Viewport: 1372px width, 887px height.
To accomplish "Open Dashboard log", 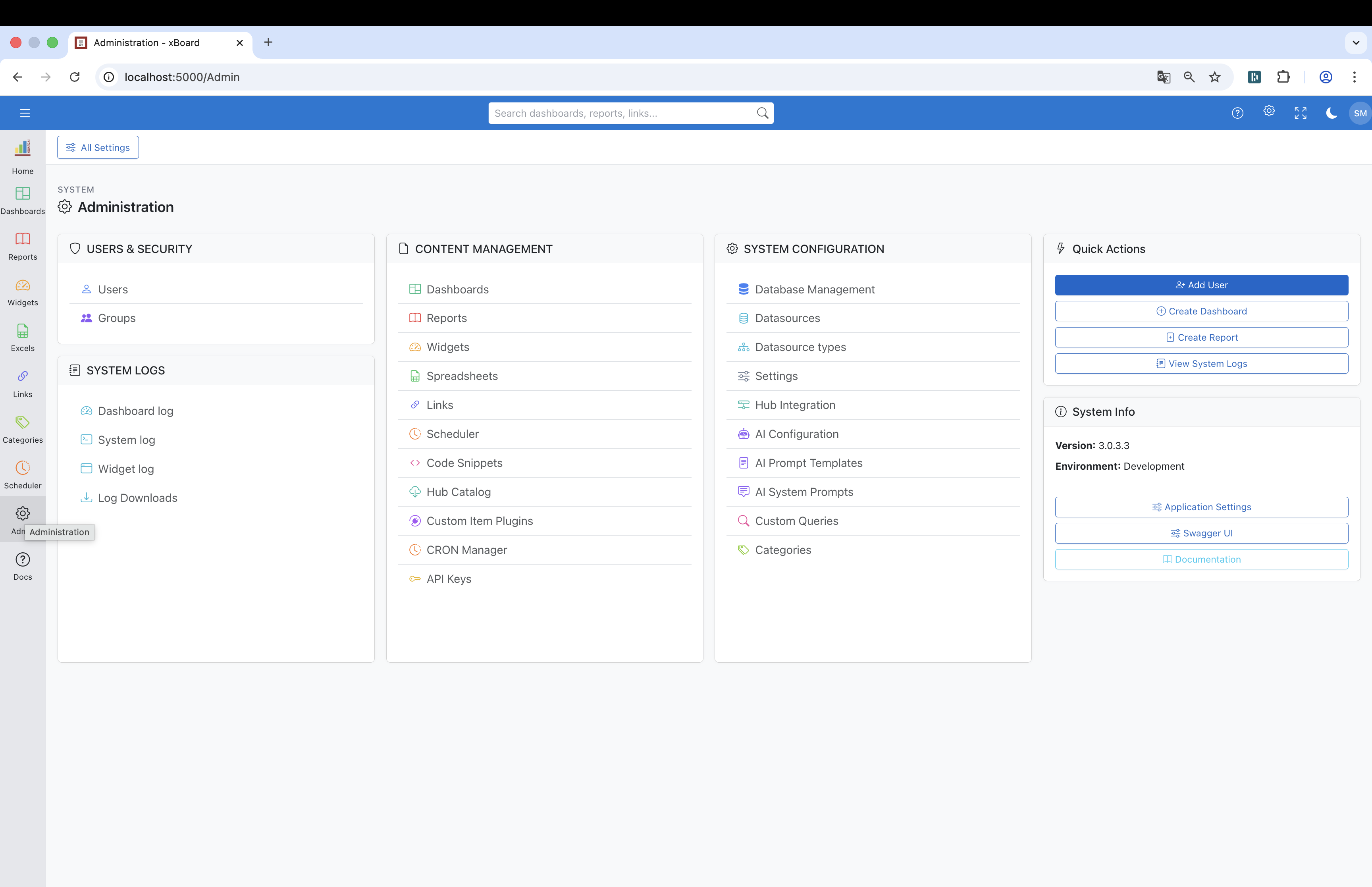I will coord(216,411).
